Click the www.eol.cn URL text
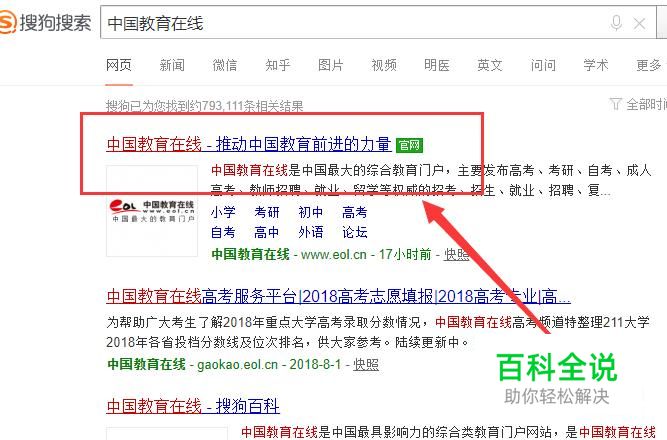 pos(334,254)
